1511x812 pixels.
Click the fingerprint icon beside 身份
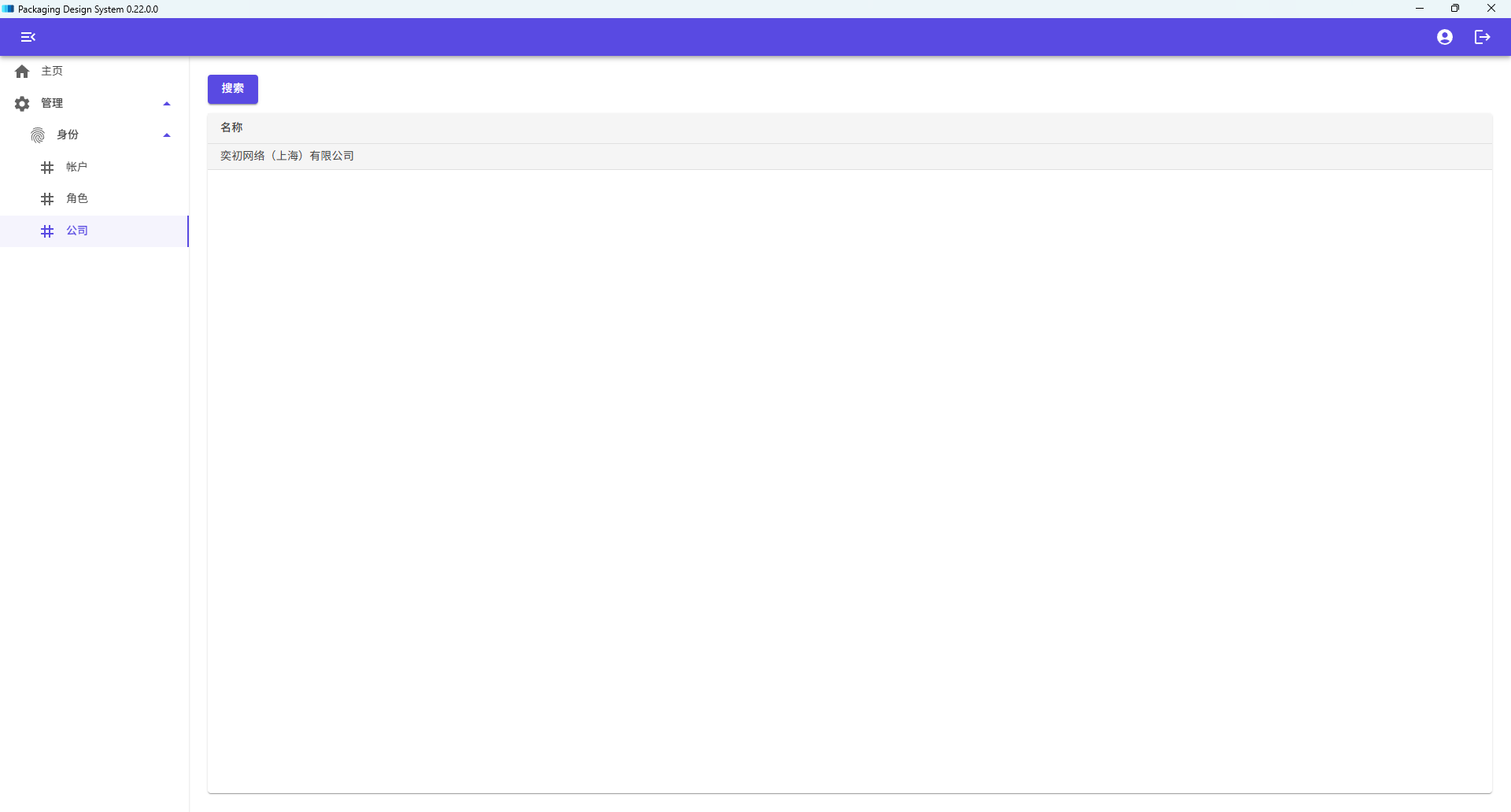click(38, 135)
